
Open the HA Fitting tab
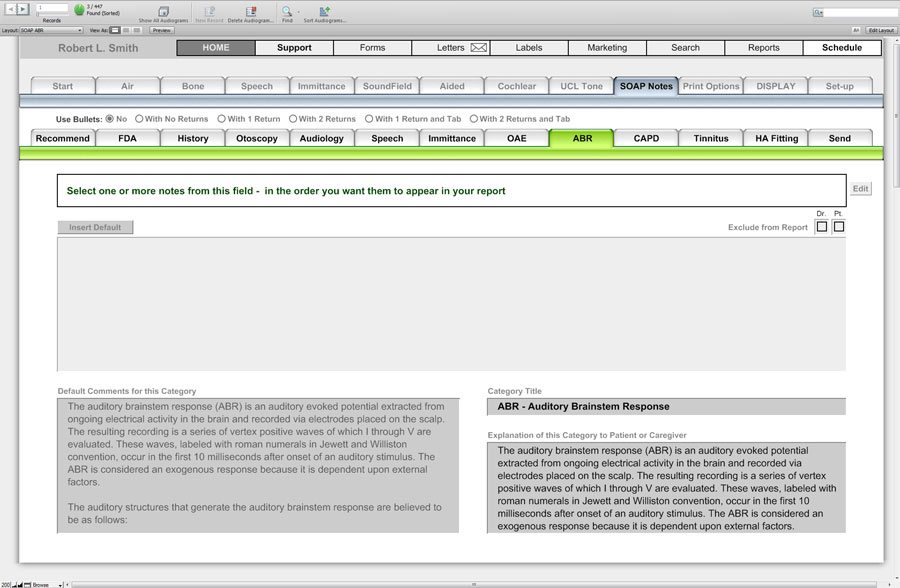(777, 138)
